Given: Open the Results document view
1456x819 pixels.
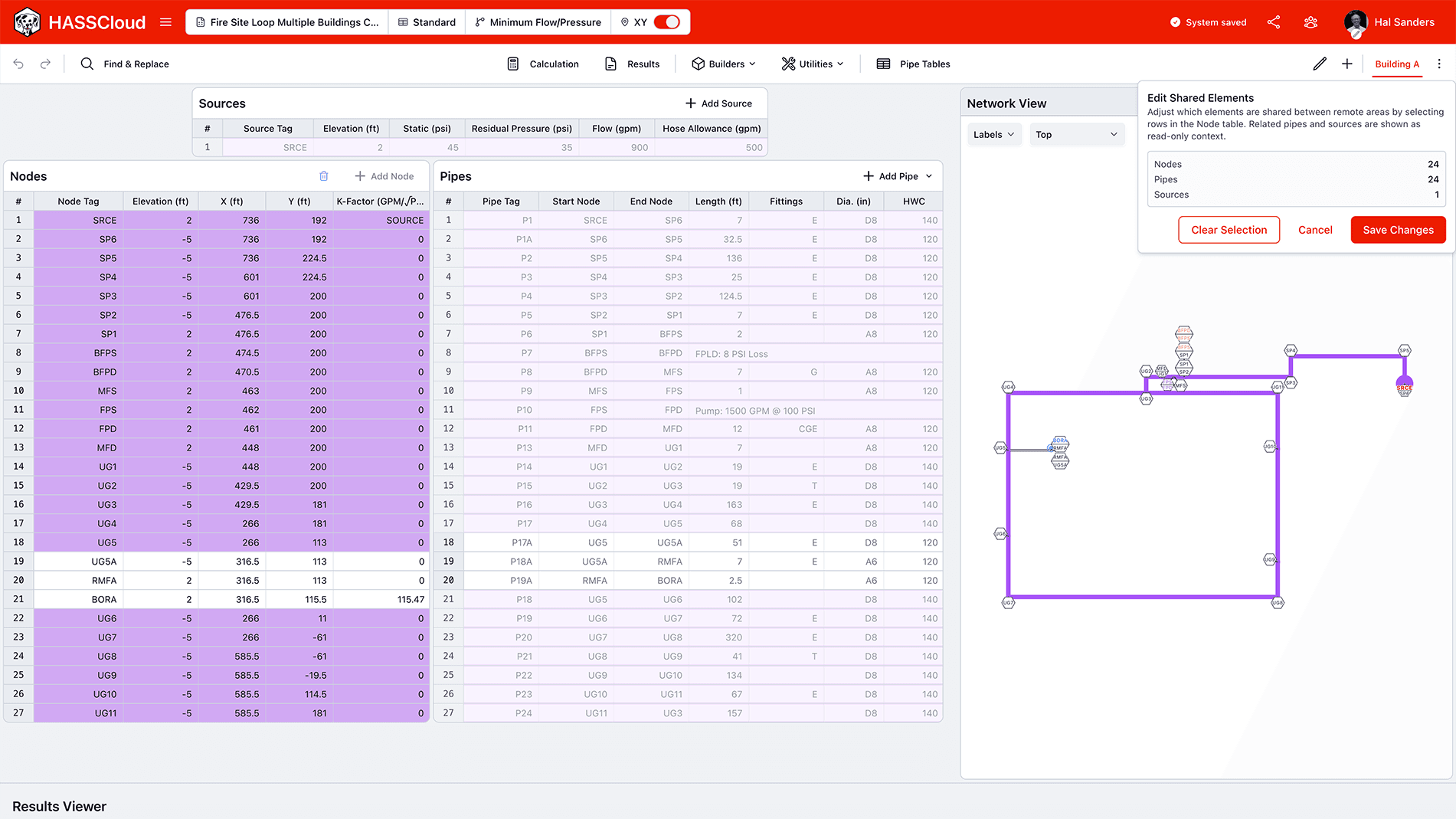Looking at the screenshot, I should pyautogui.click(x=632, y=64).
